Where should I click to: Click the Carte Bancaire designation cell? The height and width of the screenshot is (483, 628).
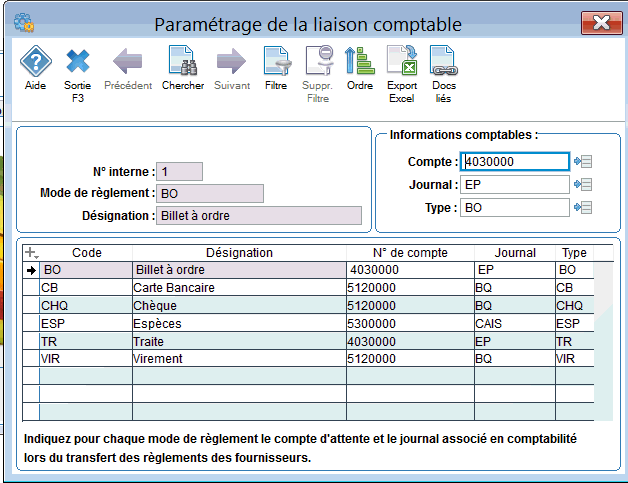239,288
